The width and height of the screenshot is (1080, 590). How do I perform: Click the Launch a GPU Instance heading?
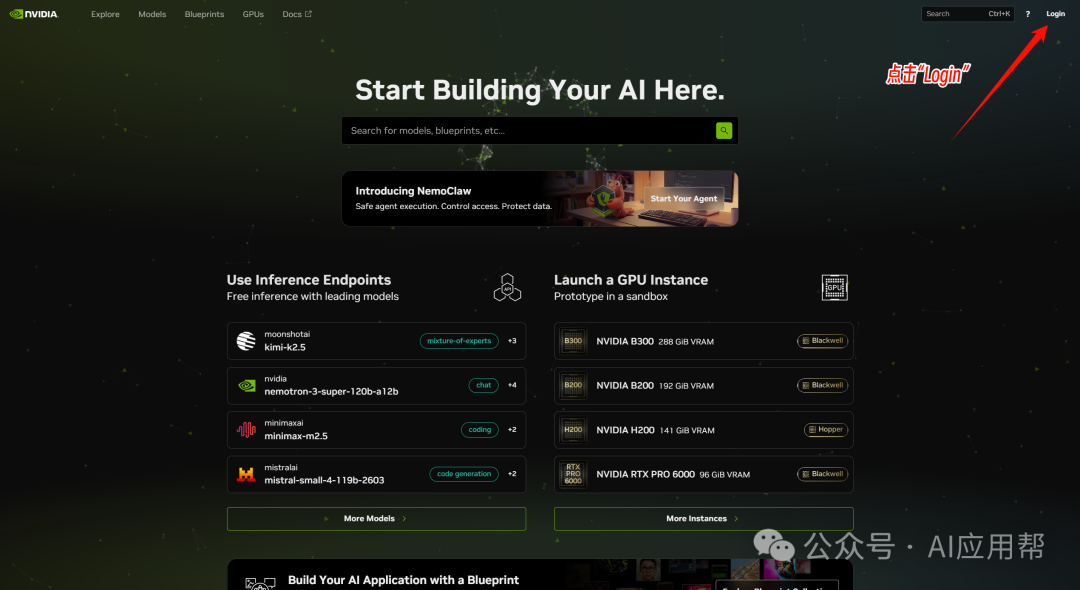click(631, 280)
